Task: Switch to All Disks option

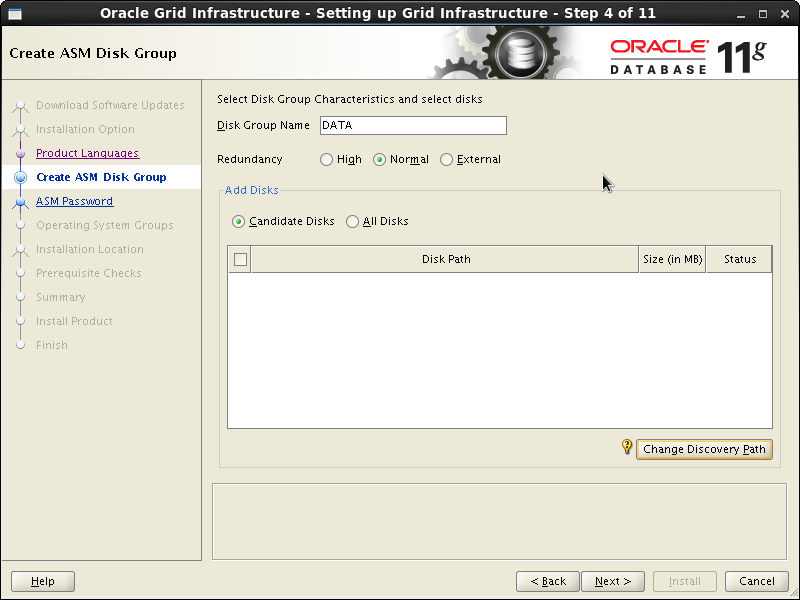Action: (x=353, y=221)
